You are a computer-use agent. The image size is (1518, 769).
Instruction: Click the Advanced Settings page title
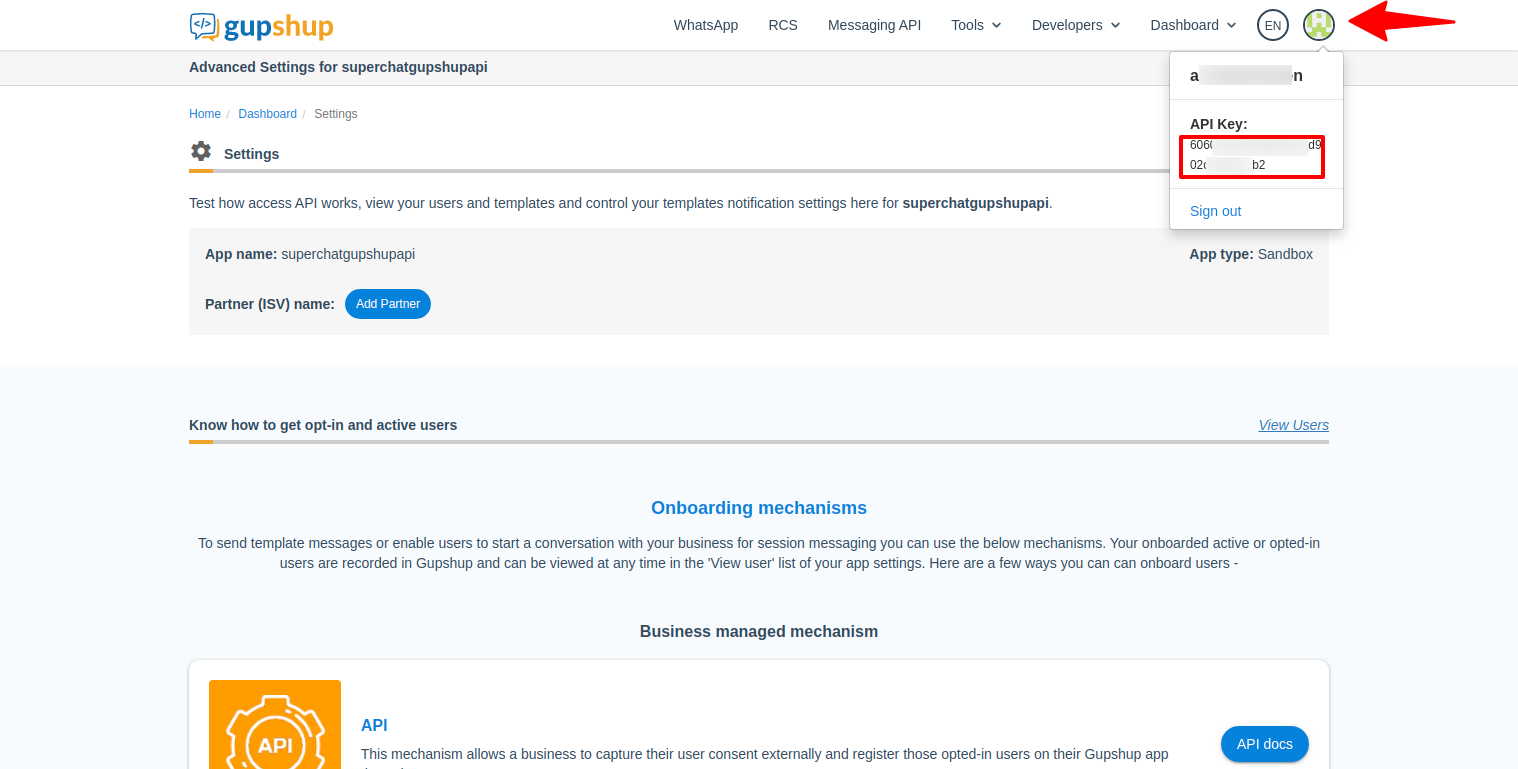pyautogui.click(x=338, y=68)
